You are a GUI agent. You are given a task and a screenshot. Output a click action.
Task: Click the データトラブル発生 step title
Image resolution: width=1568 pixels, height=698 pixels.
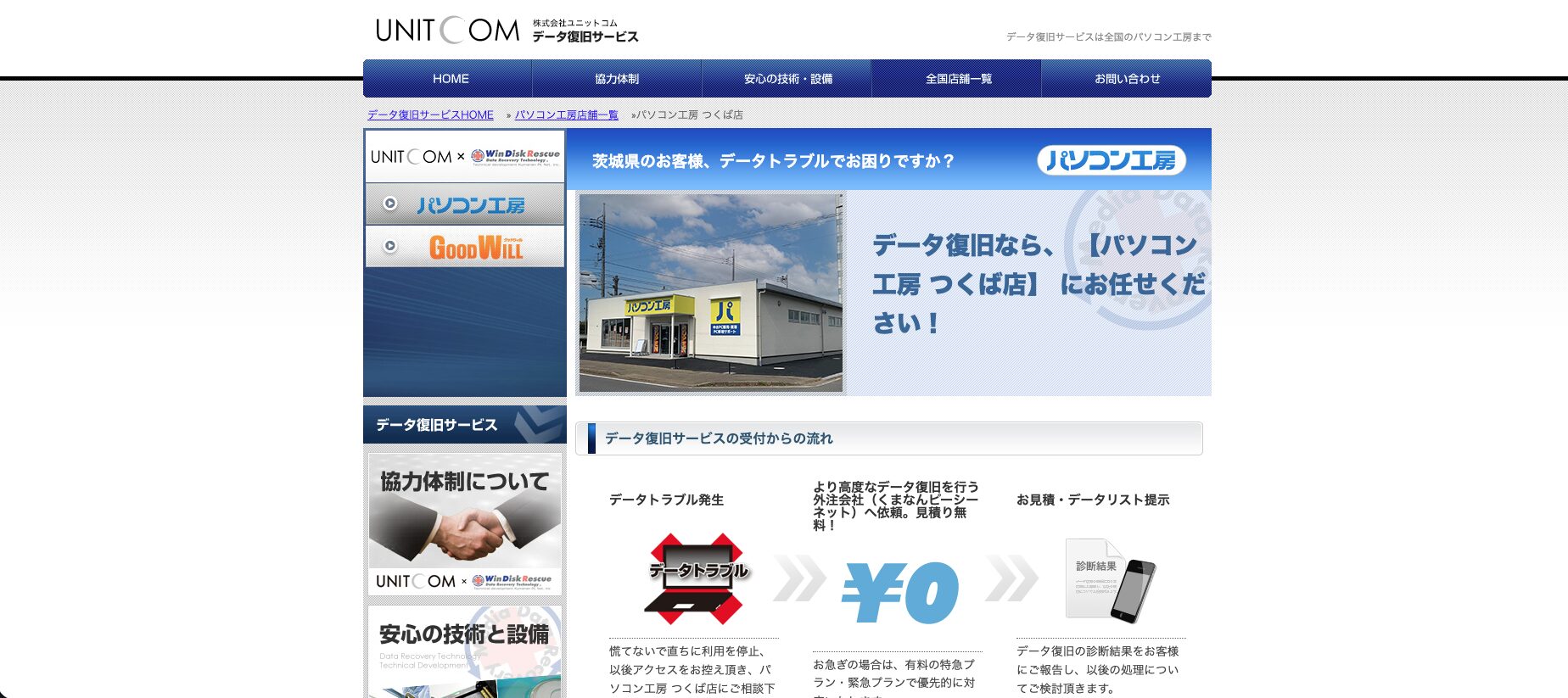coord(666,500)
